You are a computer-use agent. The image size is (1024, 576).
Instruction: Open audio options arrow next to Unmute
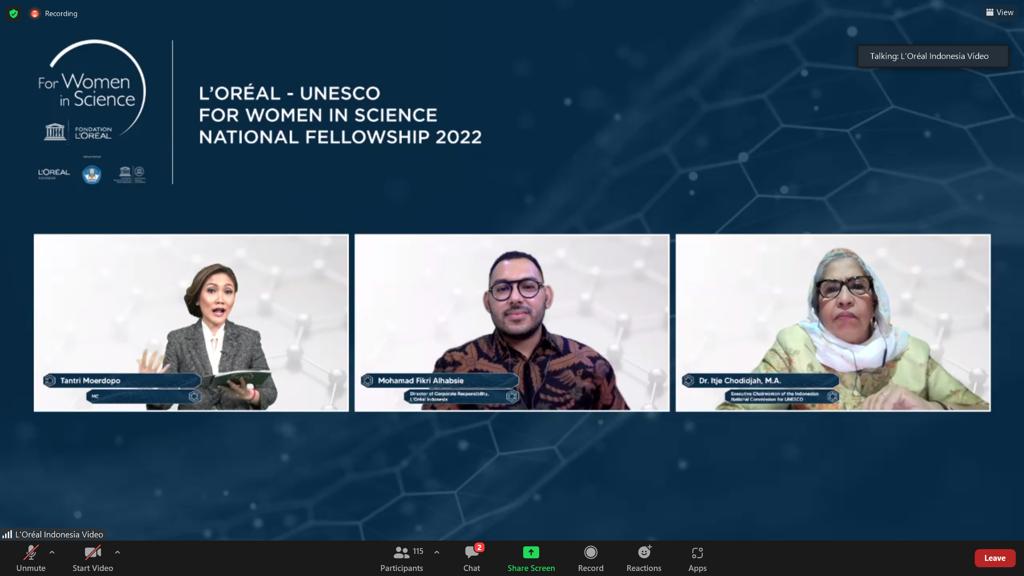[52, 552]
